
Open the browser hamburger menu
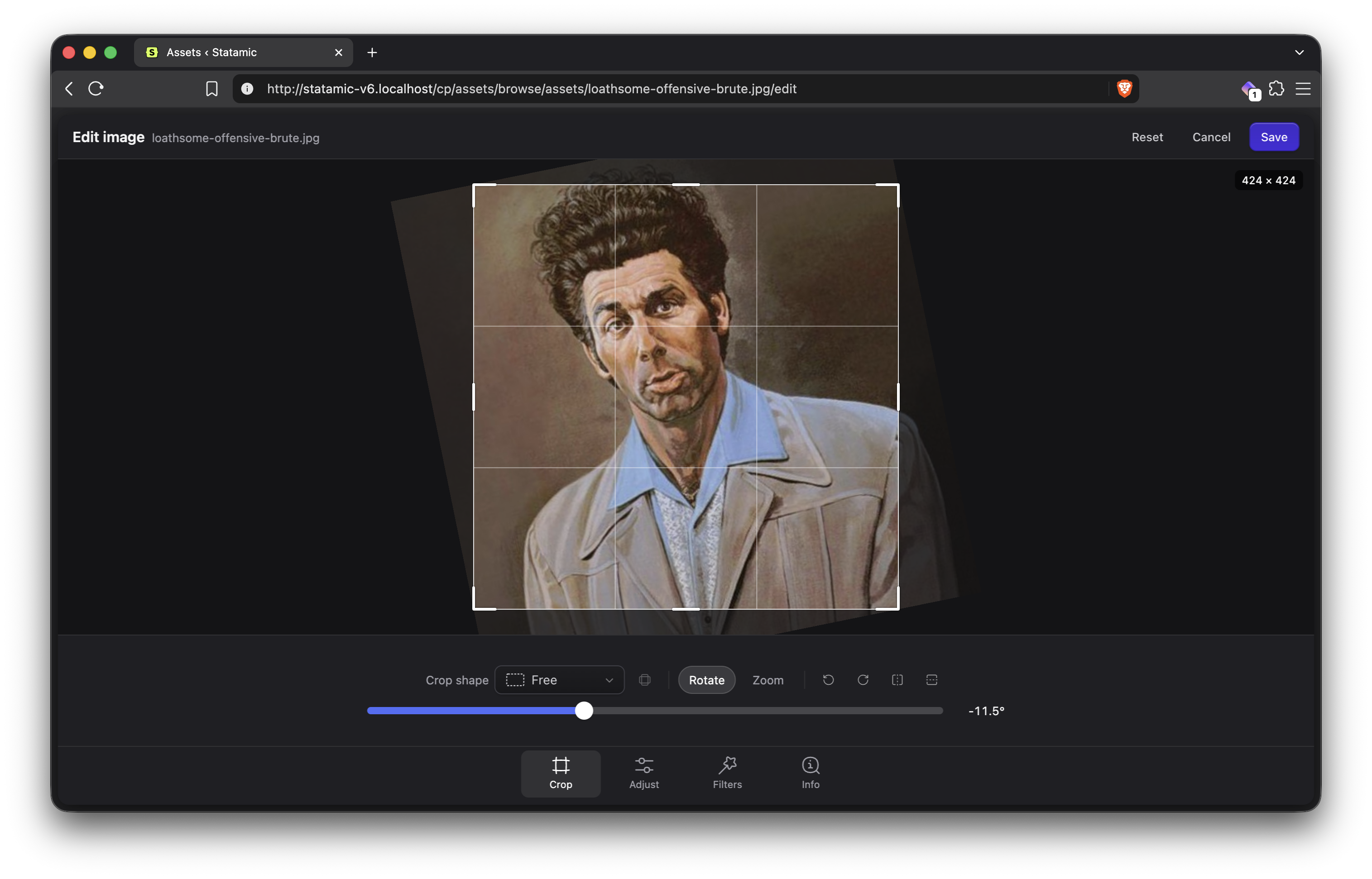pyautogui.click(x=1302, y=88)
